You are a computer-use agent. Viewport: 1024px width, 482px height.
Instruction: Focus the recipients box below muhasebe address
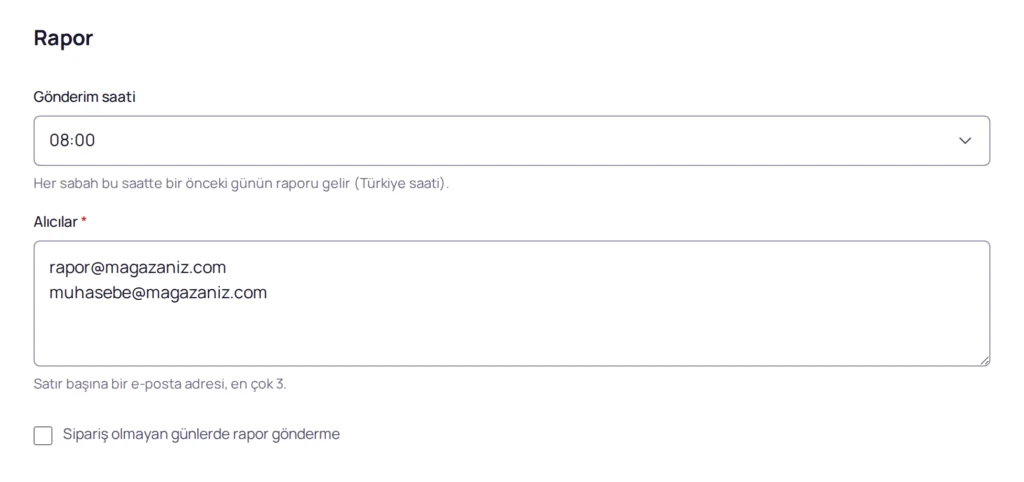(511, 333)
